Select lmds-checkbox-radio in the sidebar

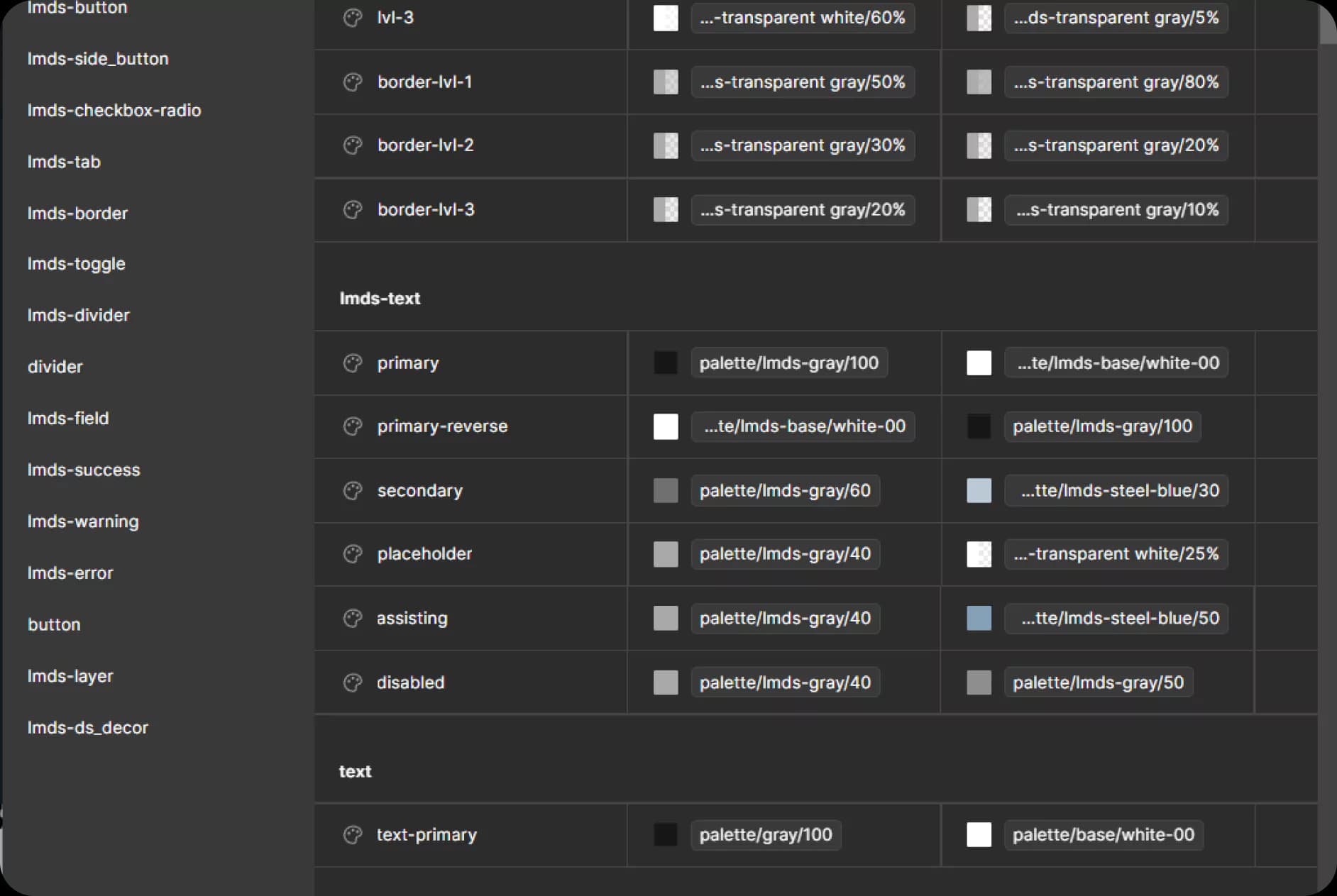tap(114, 111)
